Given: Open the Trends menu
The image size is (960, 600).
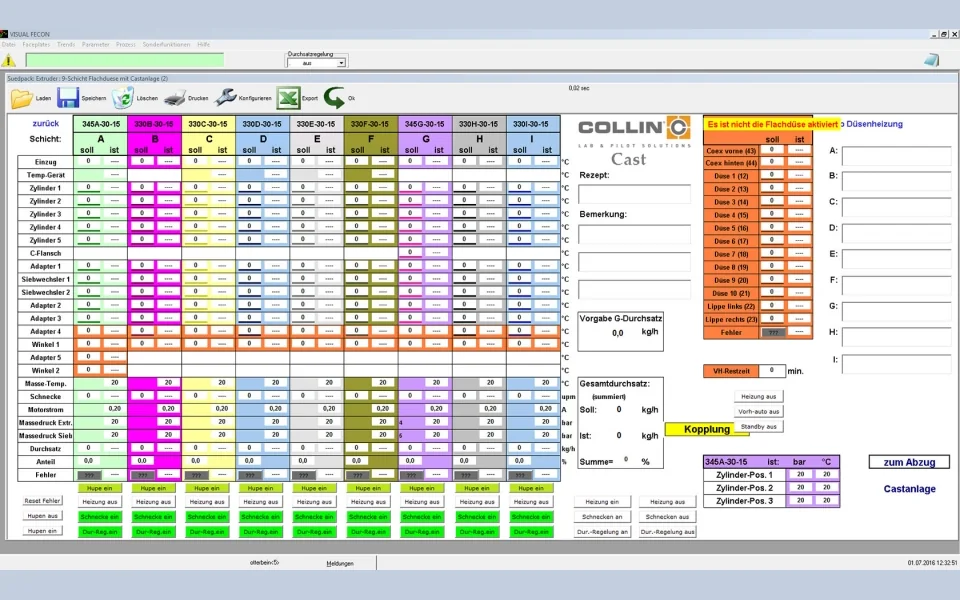Looking at the screenshot, I should [x=66, y=44].
